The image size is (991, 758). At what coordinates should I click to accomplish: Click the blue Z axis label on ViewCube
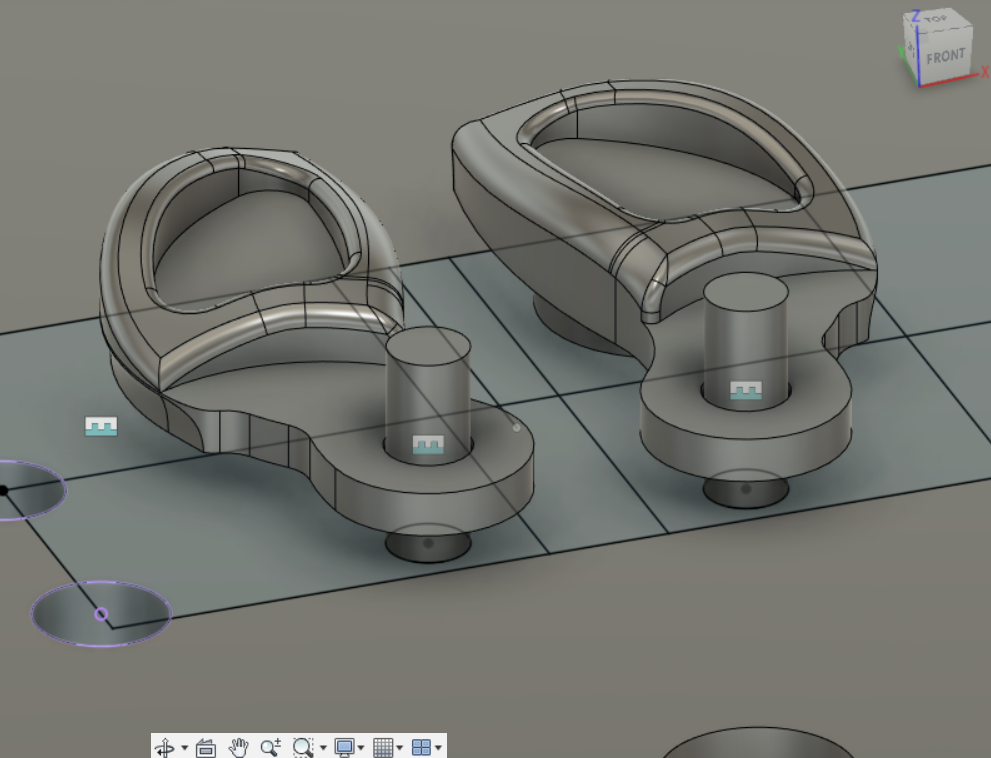coord(915,16)
